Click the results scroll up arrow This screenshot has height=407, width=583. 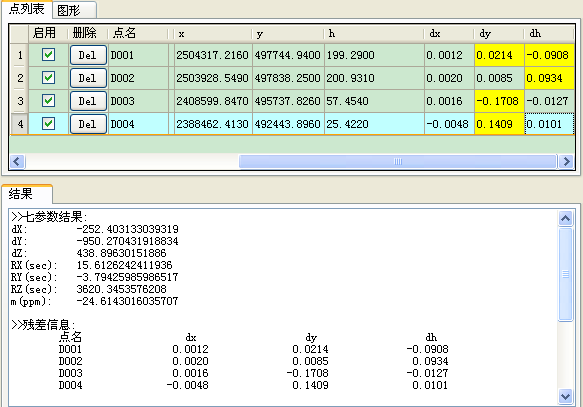[566, 218]
